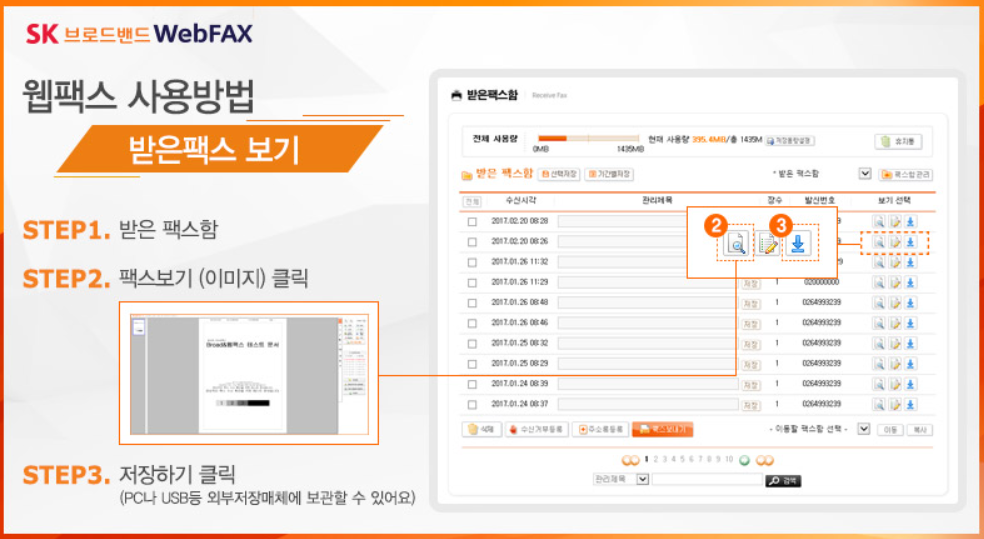Image resolution: width=984 pixels, height=539 pixels.
Task: Download fax in 2017.01.24 08:37 row
Action: [x=911, y=405]
